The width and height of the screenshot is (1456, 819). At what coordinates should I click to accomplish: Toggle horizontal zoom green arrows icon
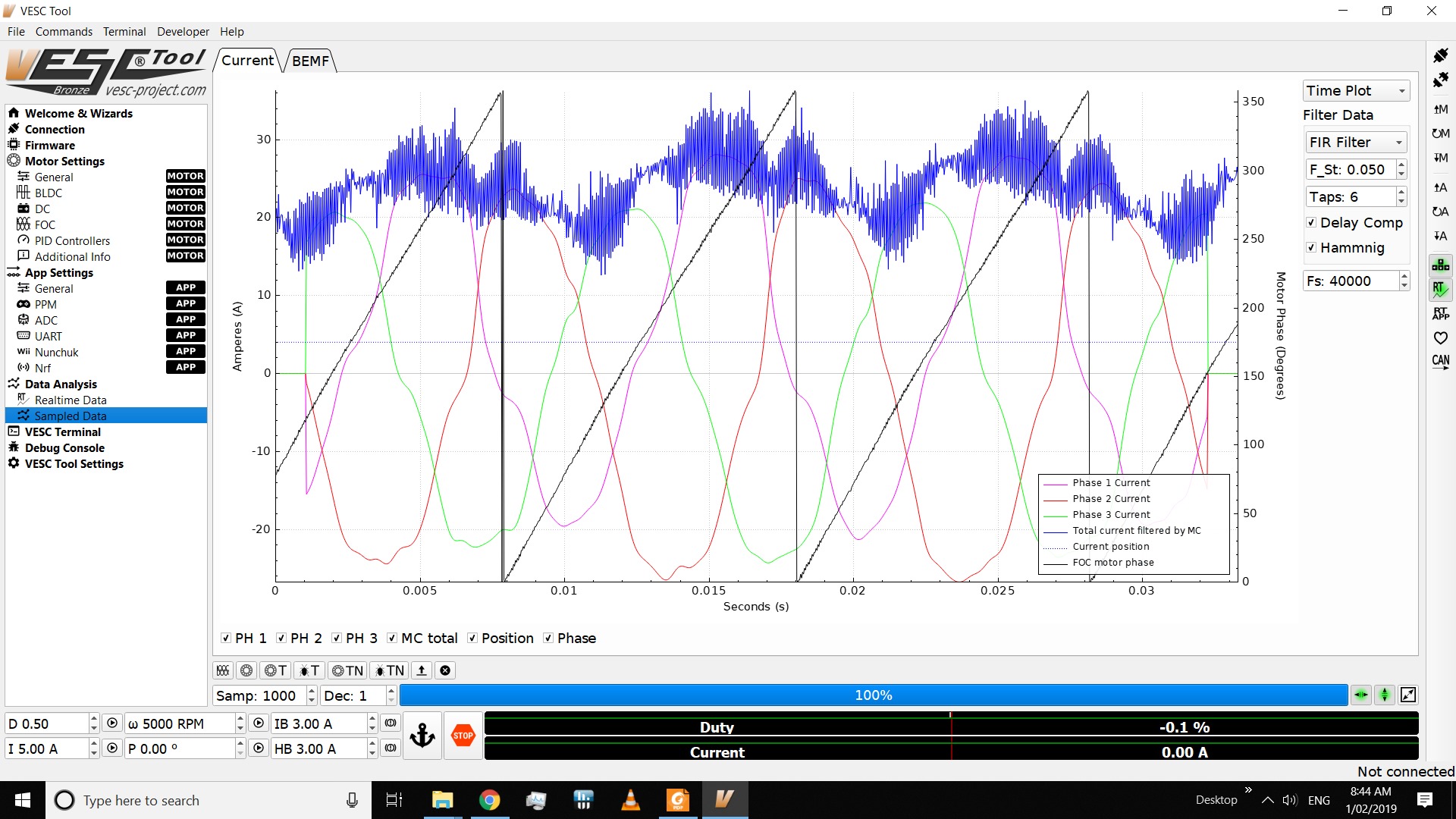pos(1361,695)
